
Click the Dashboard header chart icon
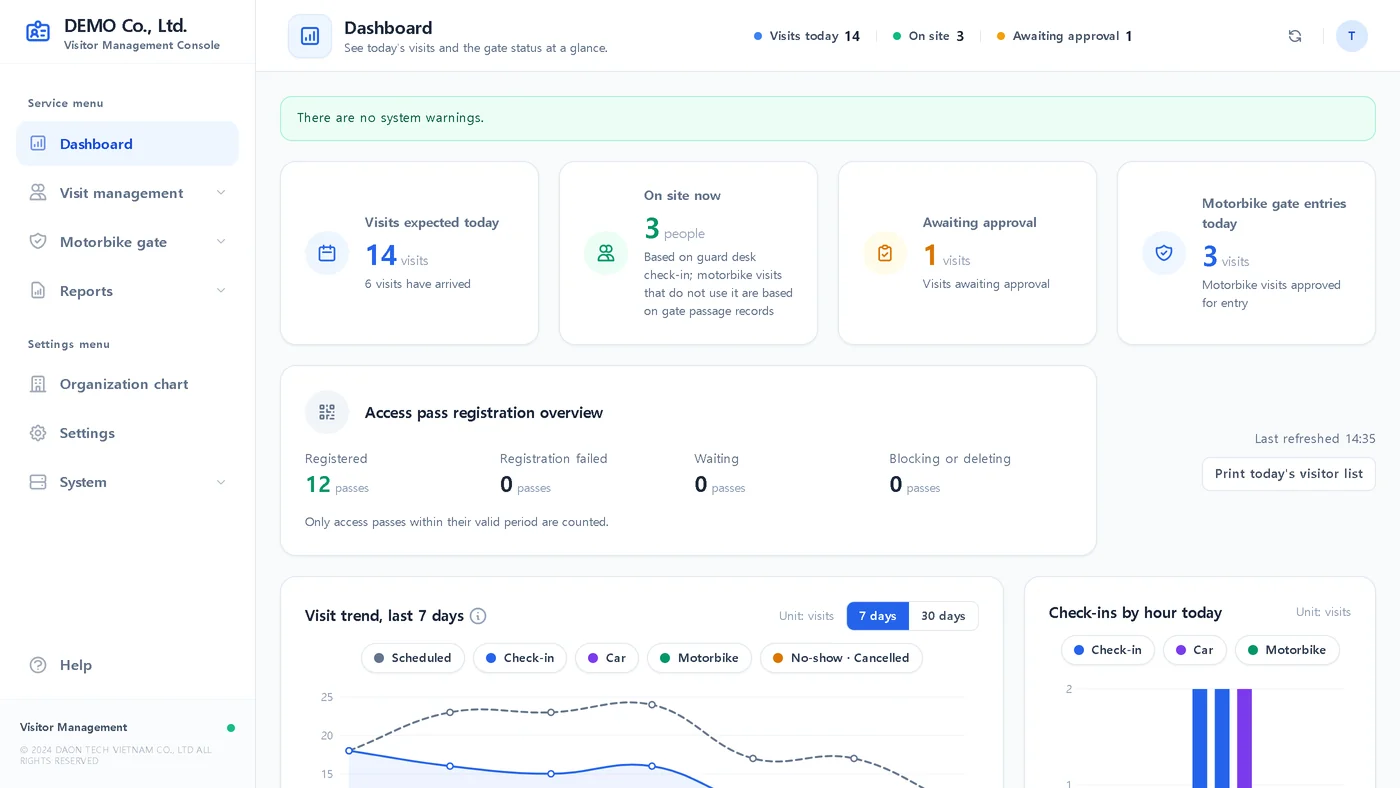point(310,36)
